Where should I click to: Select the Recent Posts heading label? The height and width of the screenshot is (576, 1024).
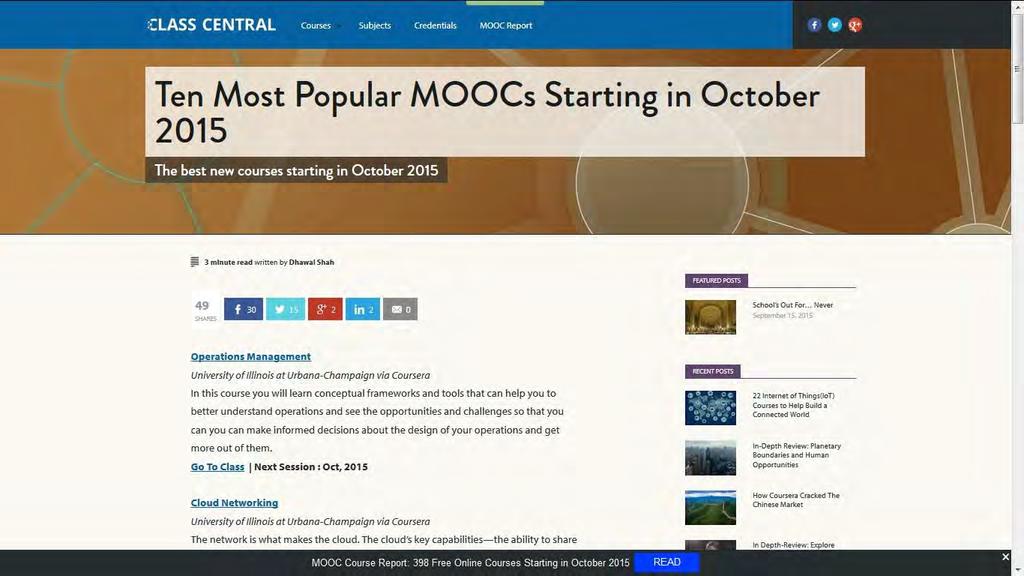[x=712, y=371]
